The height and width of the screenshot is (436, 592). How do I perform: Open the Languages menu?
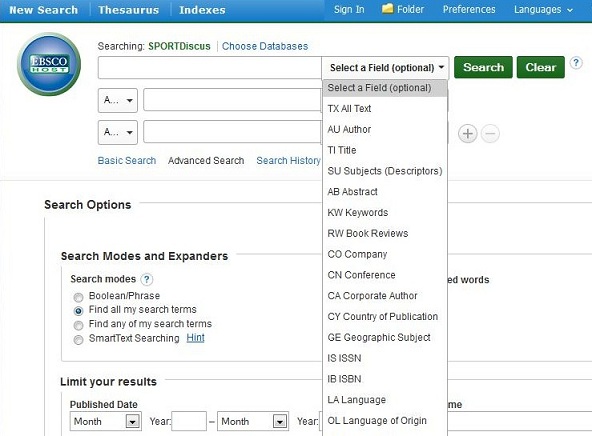[x=543, y=9]
